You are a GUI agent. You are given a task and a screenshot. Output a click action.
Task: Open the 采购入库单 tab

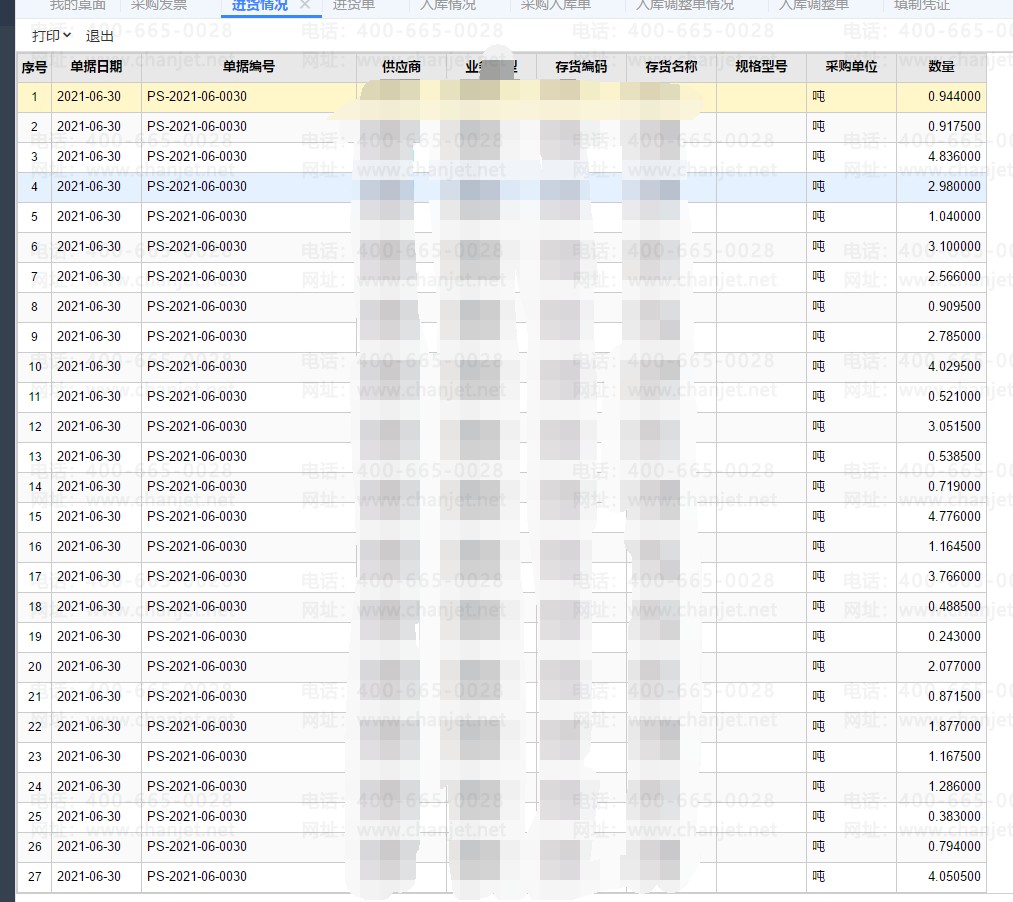556,5
